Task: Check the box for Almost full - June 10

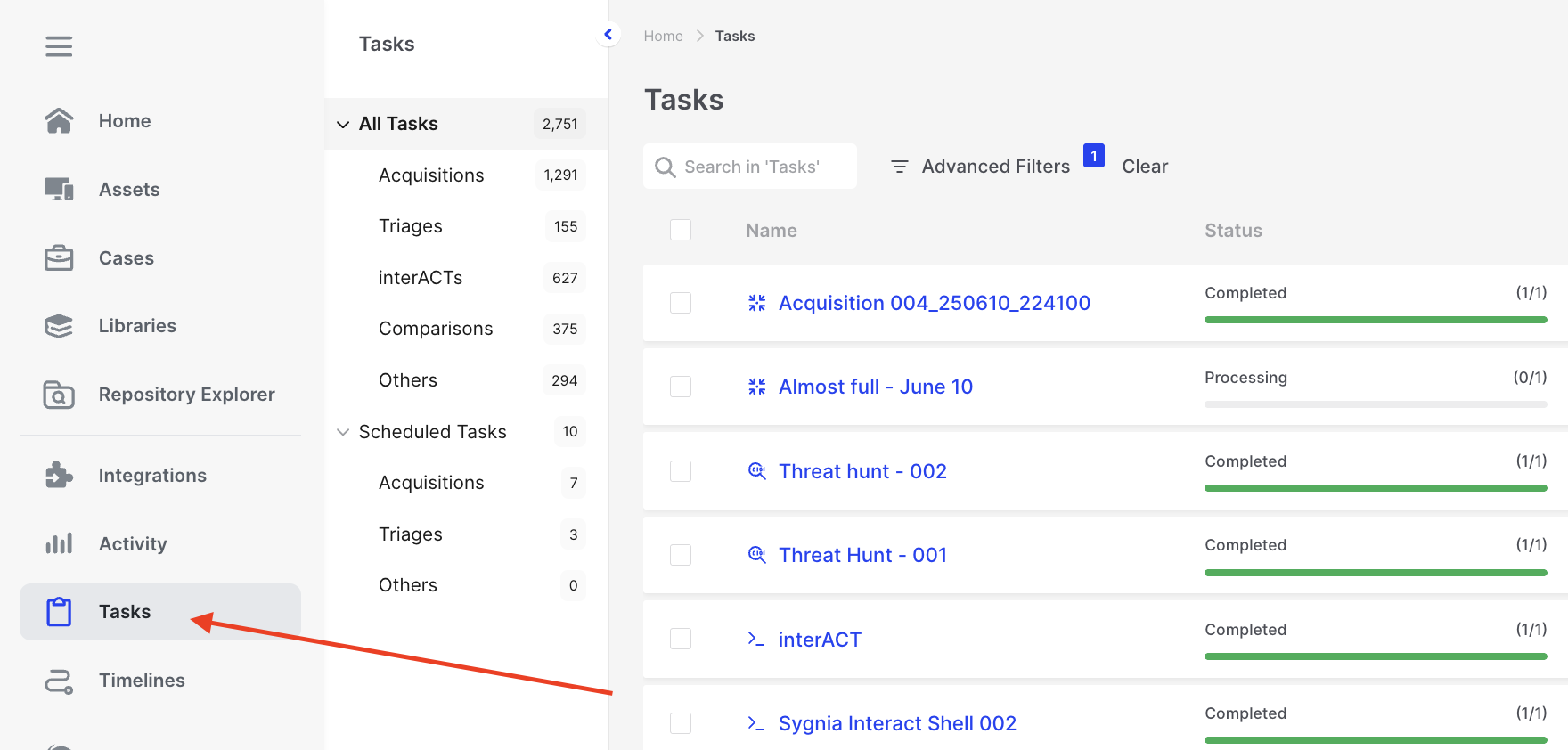Action: point(681,387)
